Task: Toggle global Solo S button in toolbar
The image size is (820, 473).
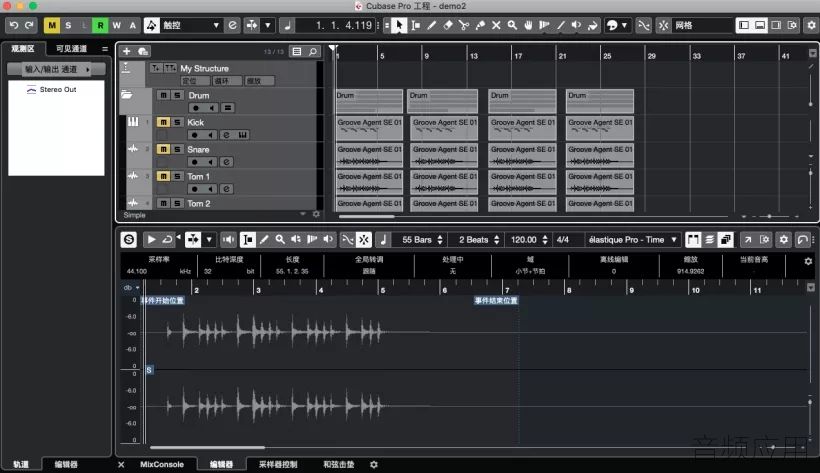Action: pos(68,25)
